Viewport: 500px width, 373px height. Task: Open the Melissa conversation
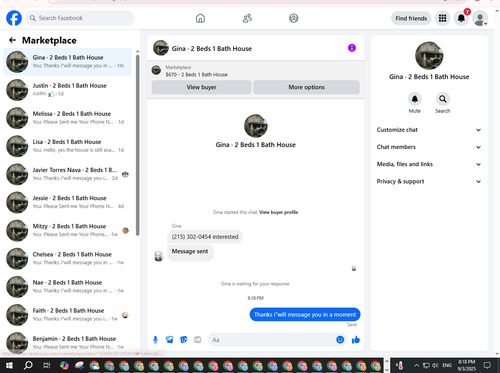point(67,118)
